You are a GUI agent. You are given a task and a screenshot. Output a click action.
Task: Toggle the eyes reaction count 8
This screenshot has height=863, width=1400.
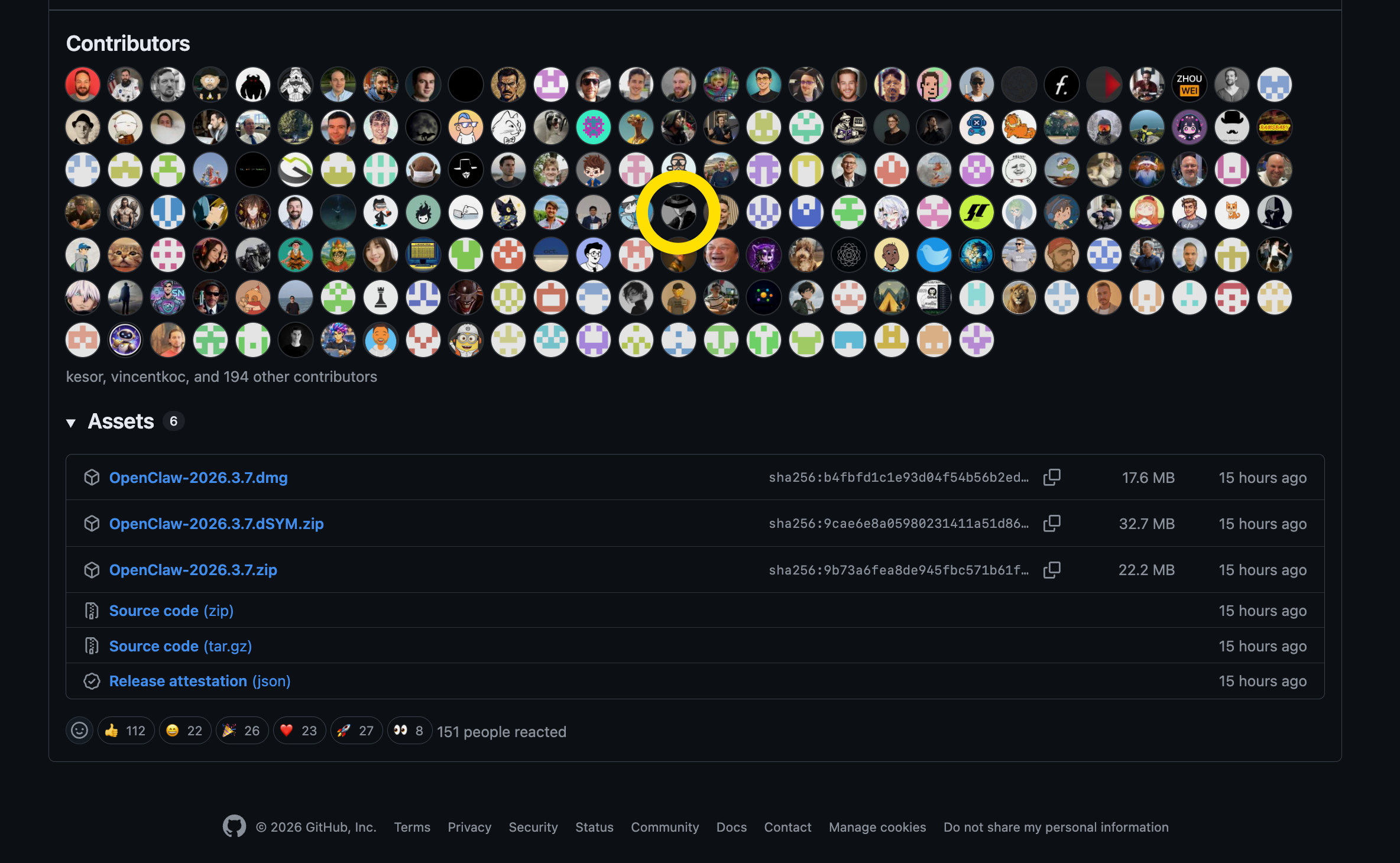(x=409, y=731)
